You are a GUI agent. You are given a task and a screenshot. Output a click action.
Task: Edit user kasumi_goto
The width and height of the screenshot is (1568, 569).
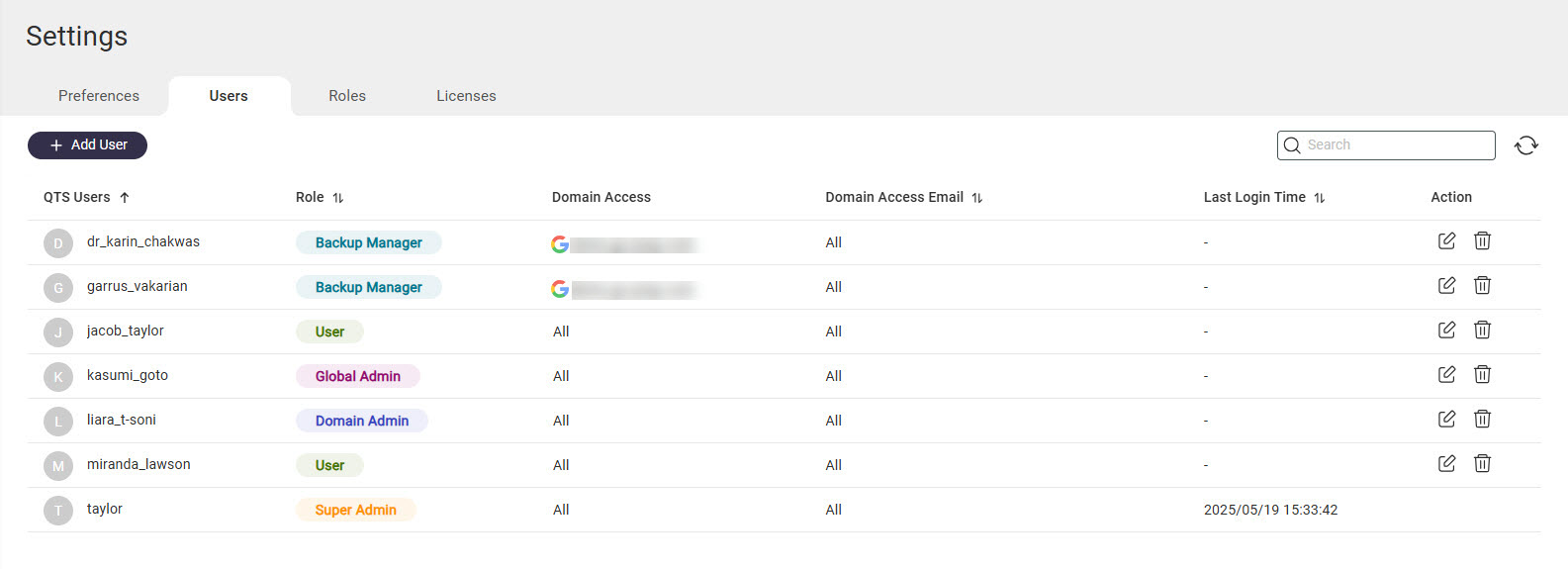1446,375
